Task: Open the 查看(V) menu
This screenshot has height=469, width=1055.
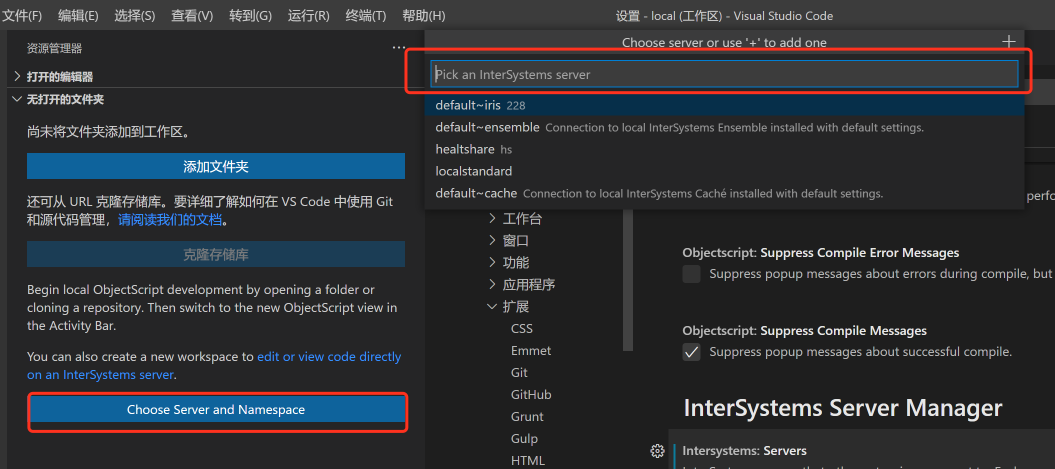Action: 192,15
